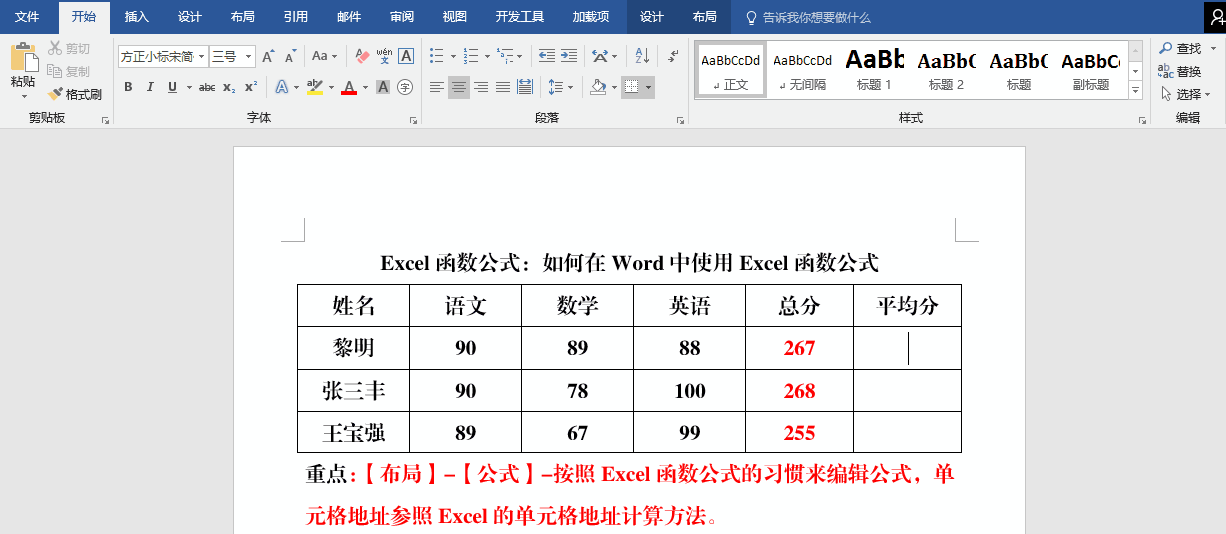This screenshot has height=534, width=1226.
Task: Sort table data with the A-Z icon
Action: click(643, 57)
